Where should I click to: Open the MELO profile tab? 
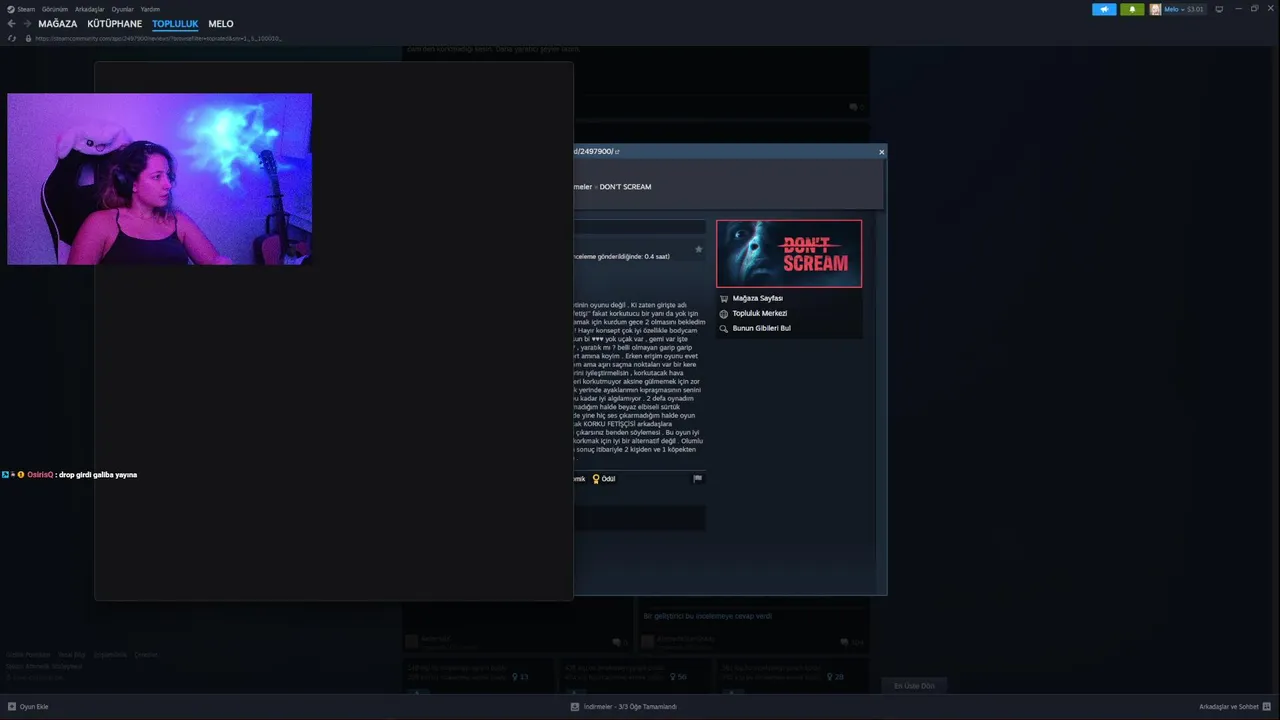coord(221,24)
